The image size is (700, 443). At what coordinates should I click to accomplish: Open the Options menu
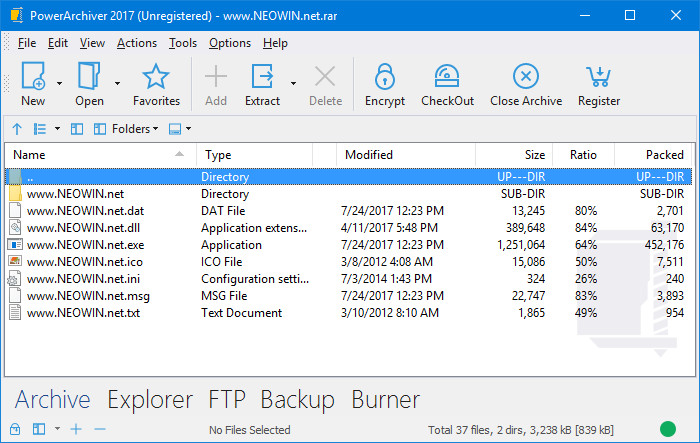pos(230,43)
